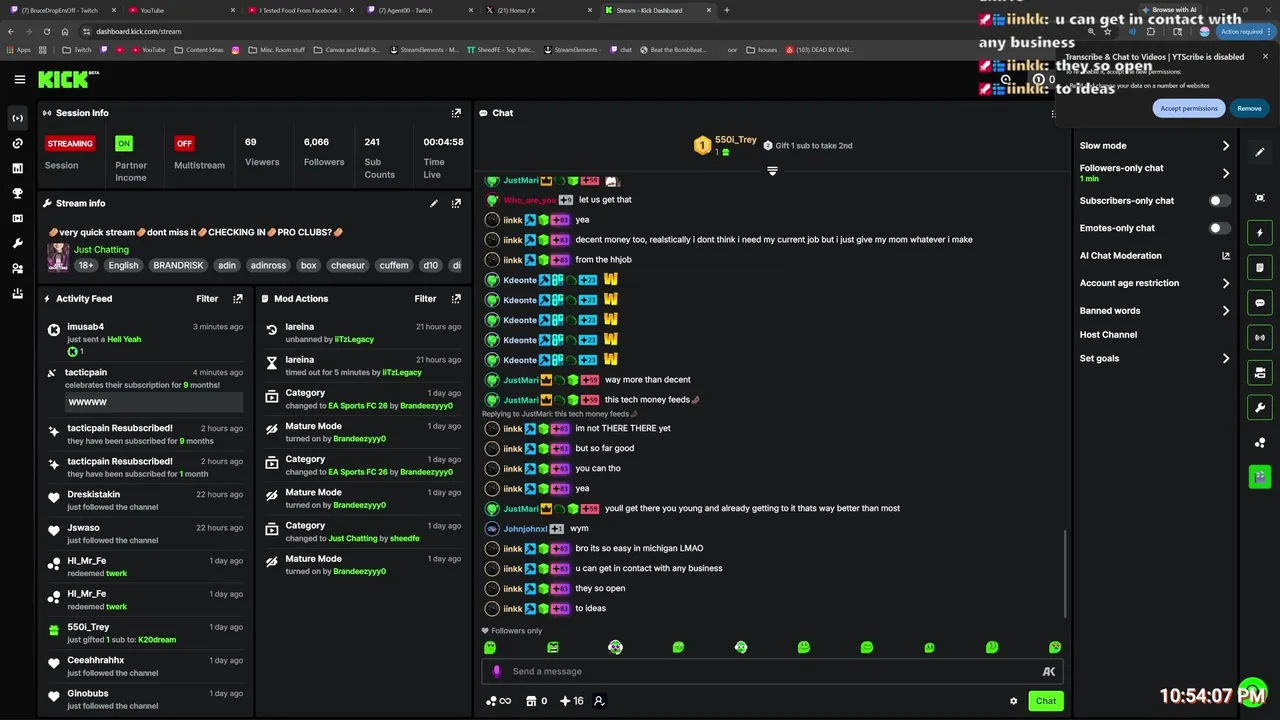1280x720 pixels.
Task: Click the green Chat send button
Action: [1046, 701]
